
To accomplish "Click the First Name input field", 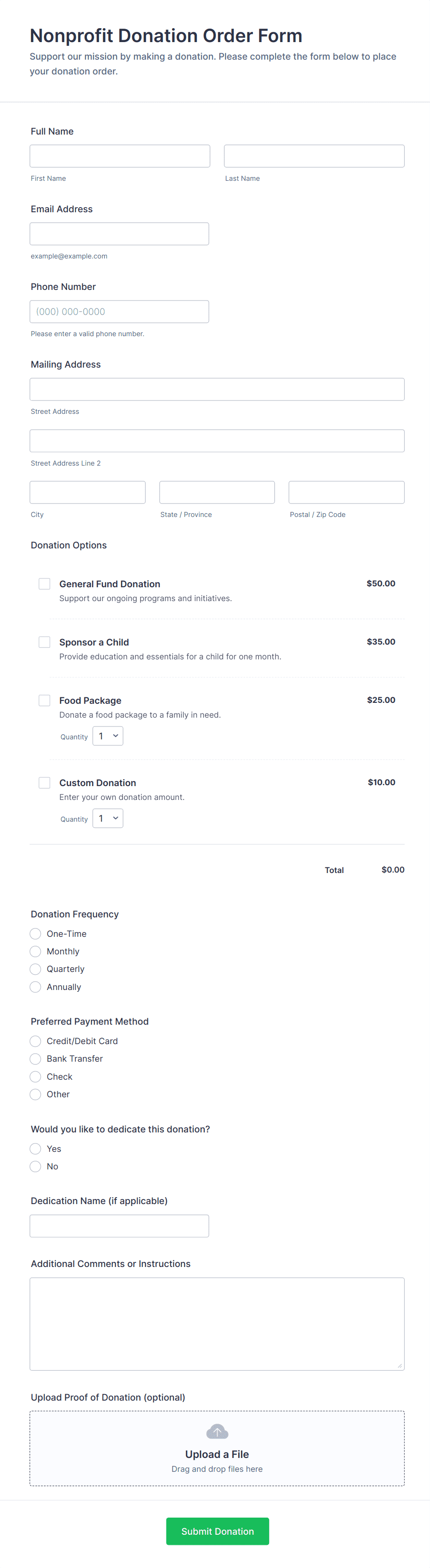I will [x=120, y=156].
